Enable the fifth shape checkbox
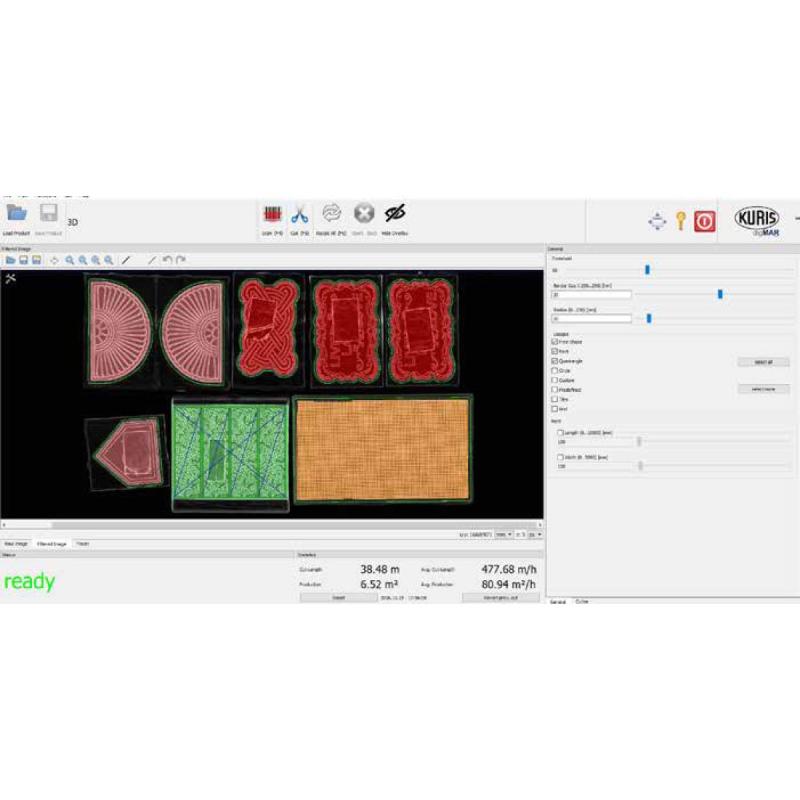Screen dimensions: 800x800 [555, 381]
